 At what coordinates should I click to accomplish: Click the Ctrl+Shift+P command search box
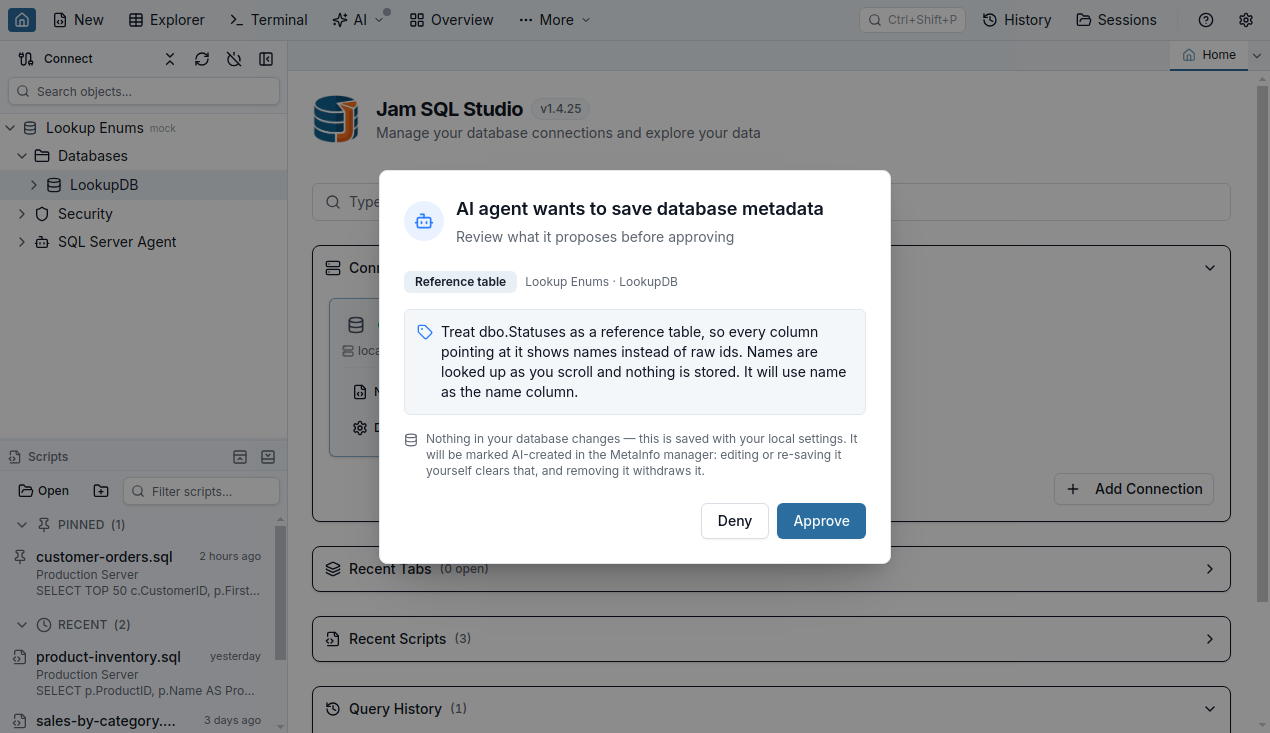click(912, 20)
